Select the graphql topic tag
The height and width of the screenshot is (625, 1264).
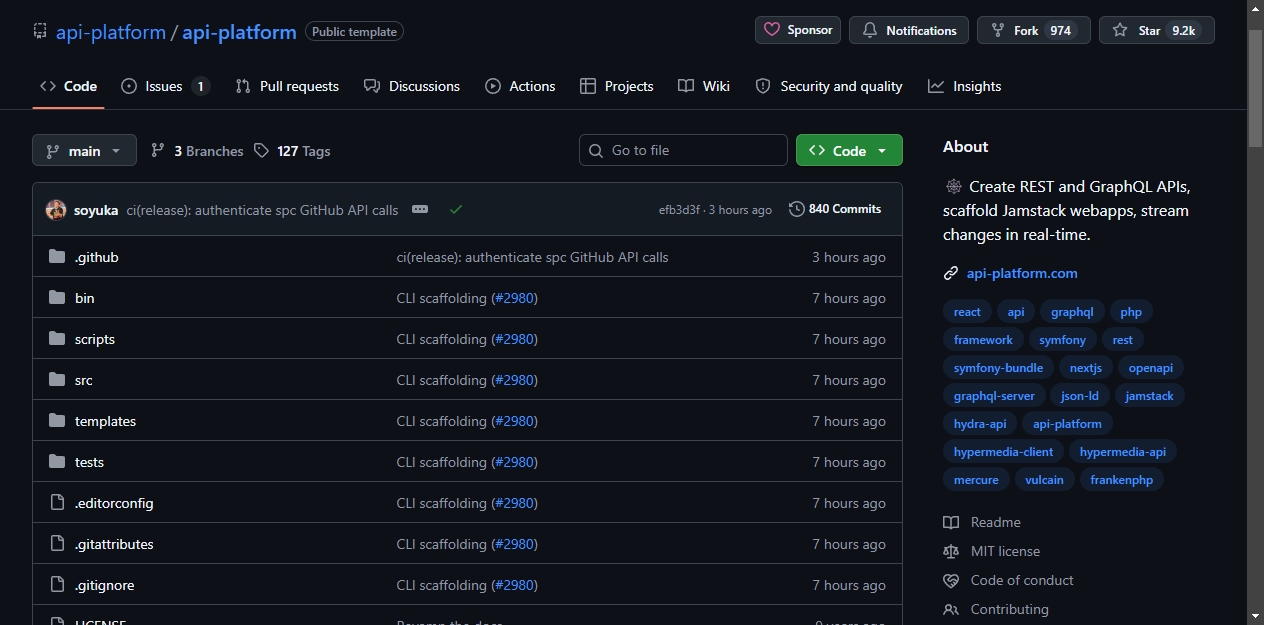[x=1072, y=312]
